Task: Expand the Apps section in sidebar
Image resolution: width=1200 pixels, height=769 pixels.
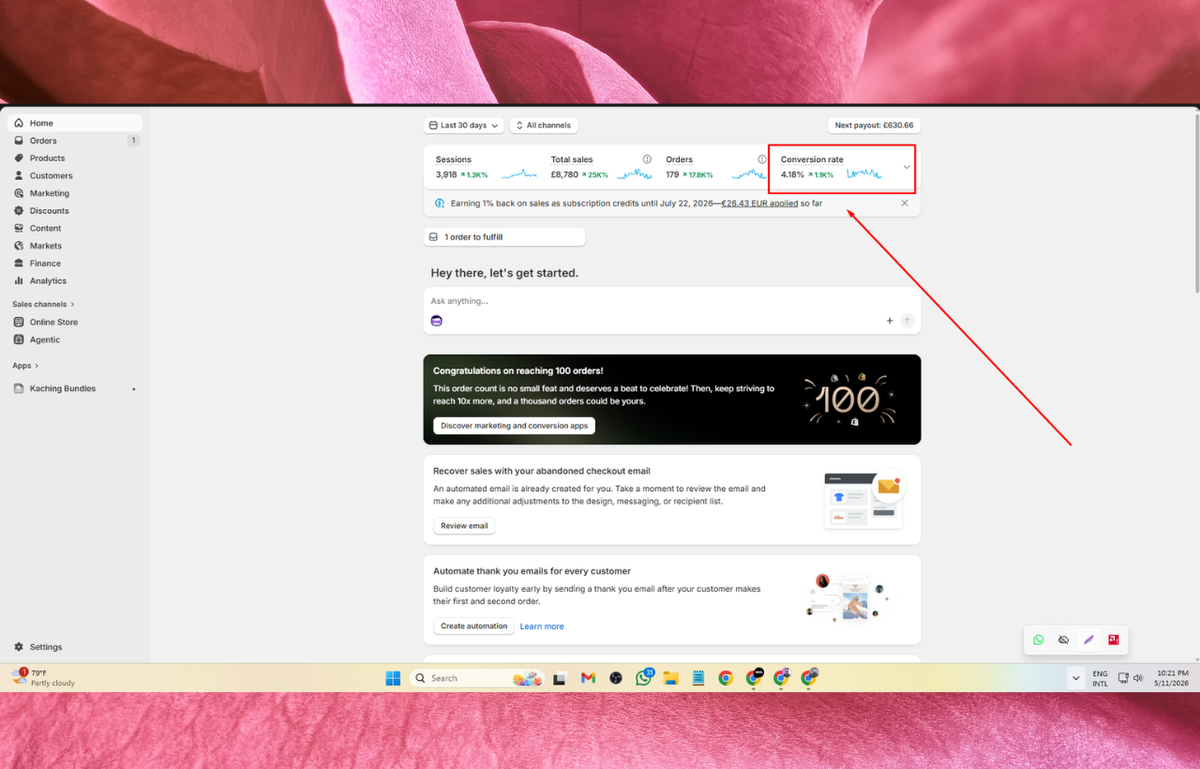Action: [x=26, y=366]
